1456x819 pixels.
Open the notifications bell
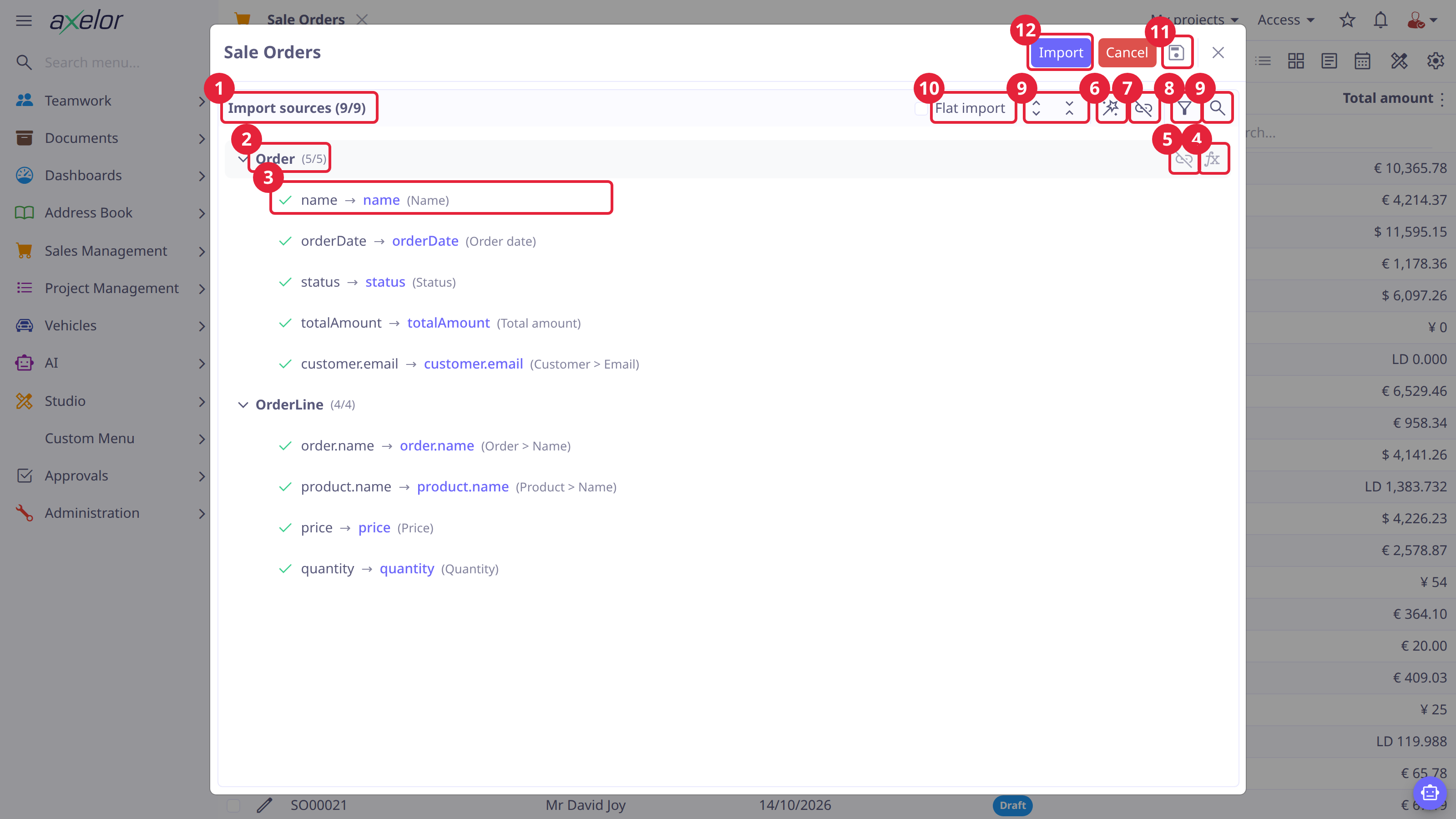(1381, 20)
